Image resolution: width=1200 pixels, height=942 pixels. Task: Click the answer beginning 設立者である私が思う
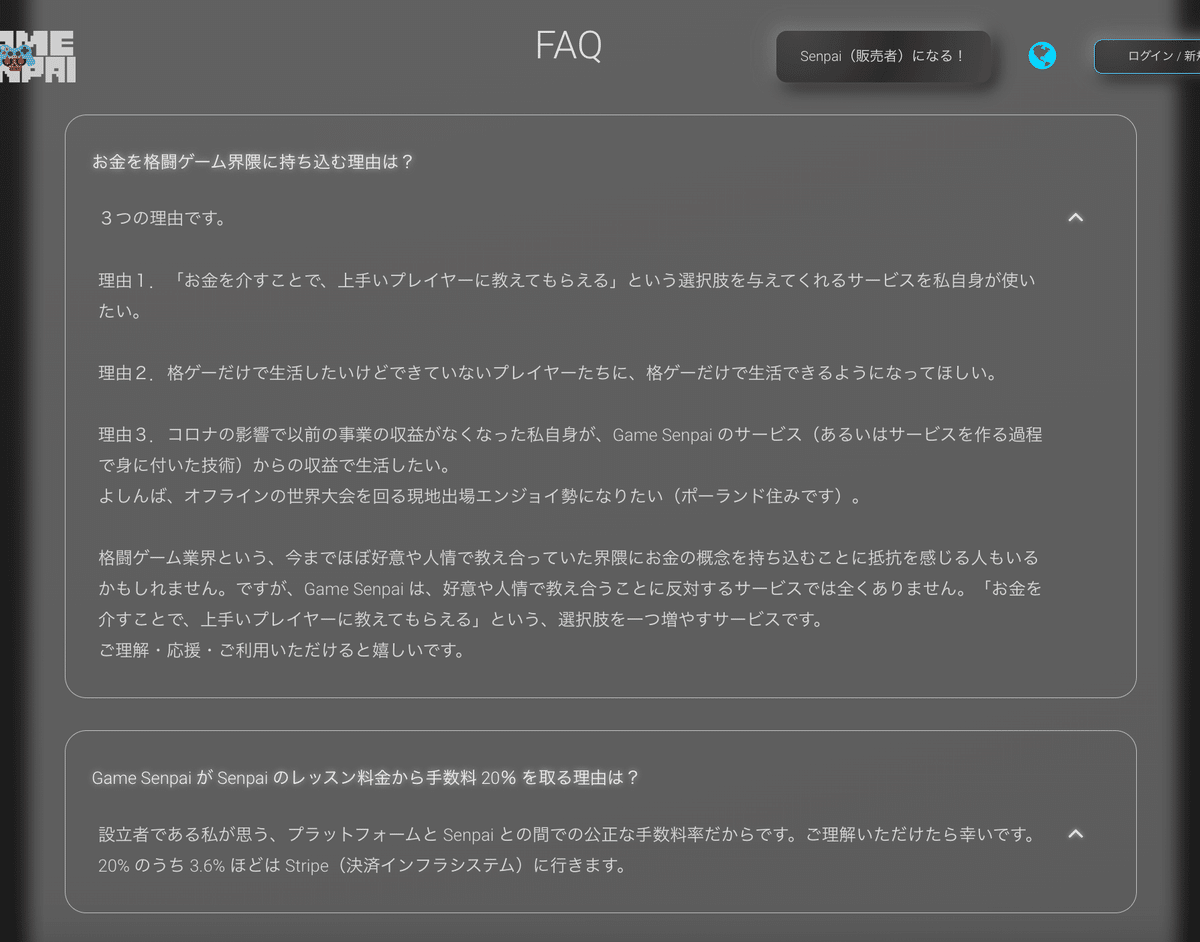567,834
